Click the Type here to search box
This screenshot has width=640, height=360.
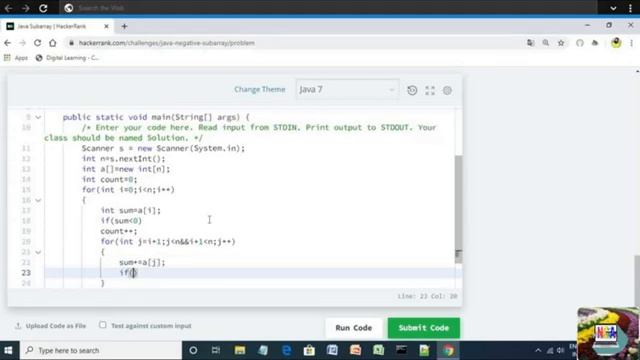click(101, 351)
